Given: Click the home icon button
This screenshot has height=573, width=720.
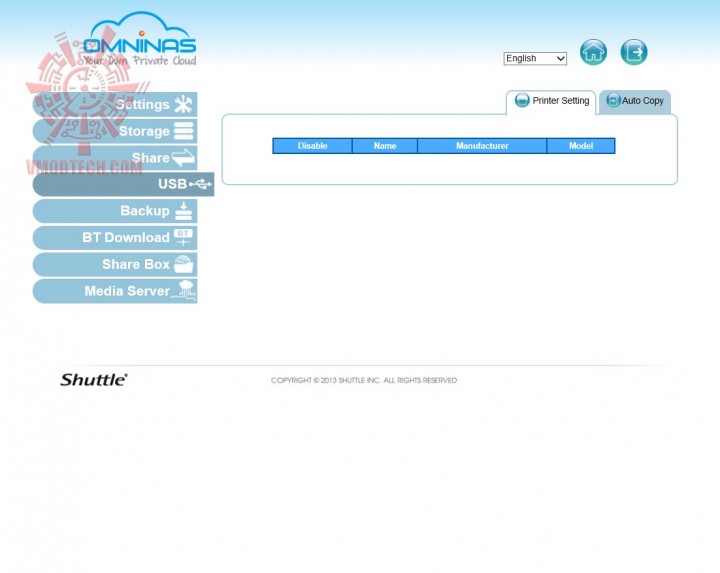Looking at the screenshot, I should (x=593, y=52).
